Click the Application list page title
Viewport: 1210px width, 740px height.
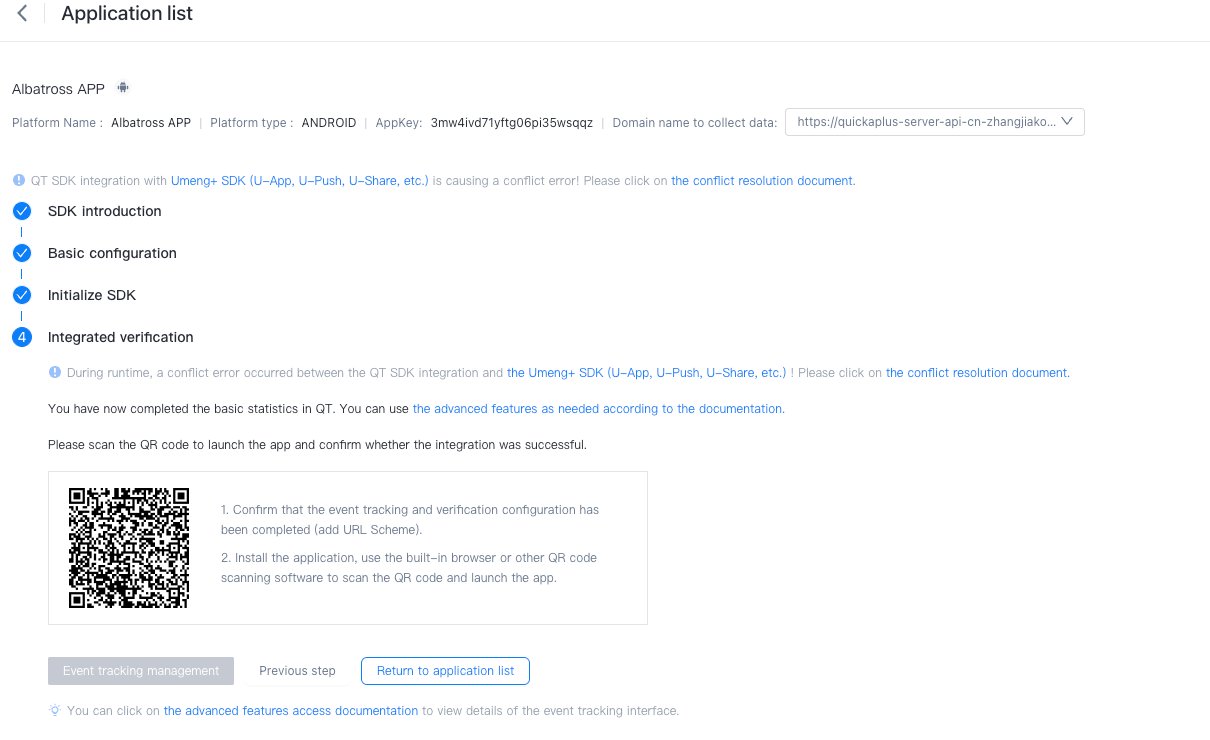point(127,14)
